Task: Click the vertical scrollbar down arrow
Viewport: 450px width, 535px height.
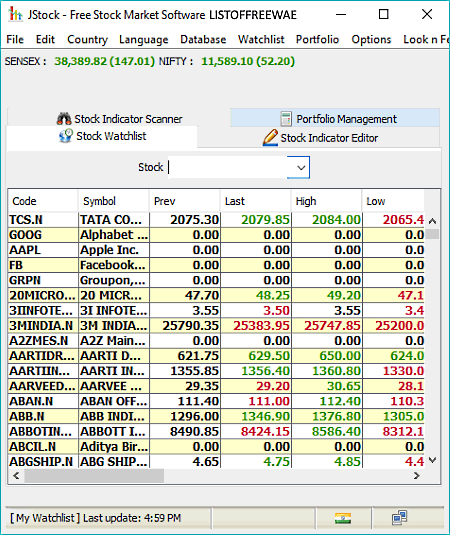Action: [x=432, y=460]
